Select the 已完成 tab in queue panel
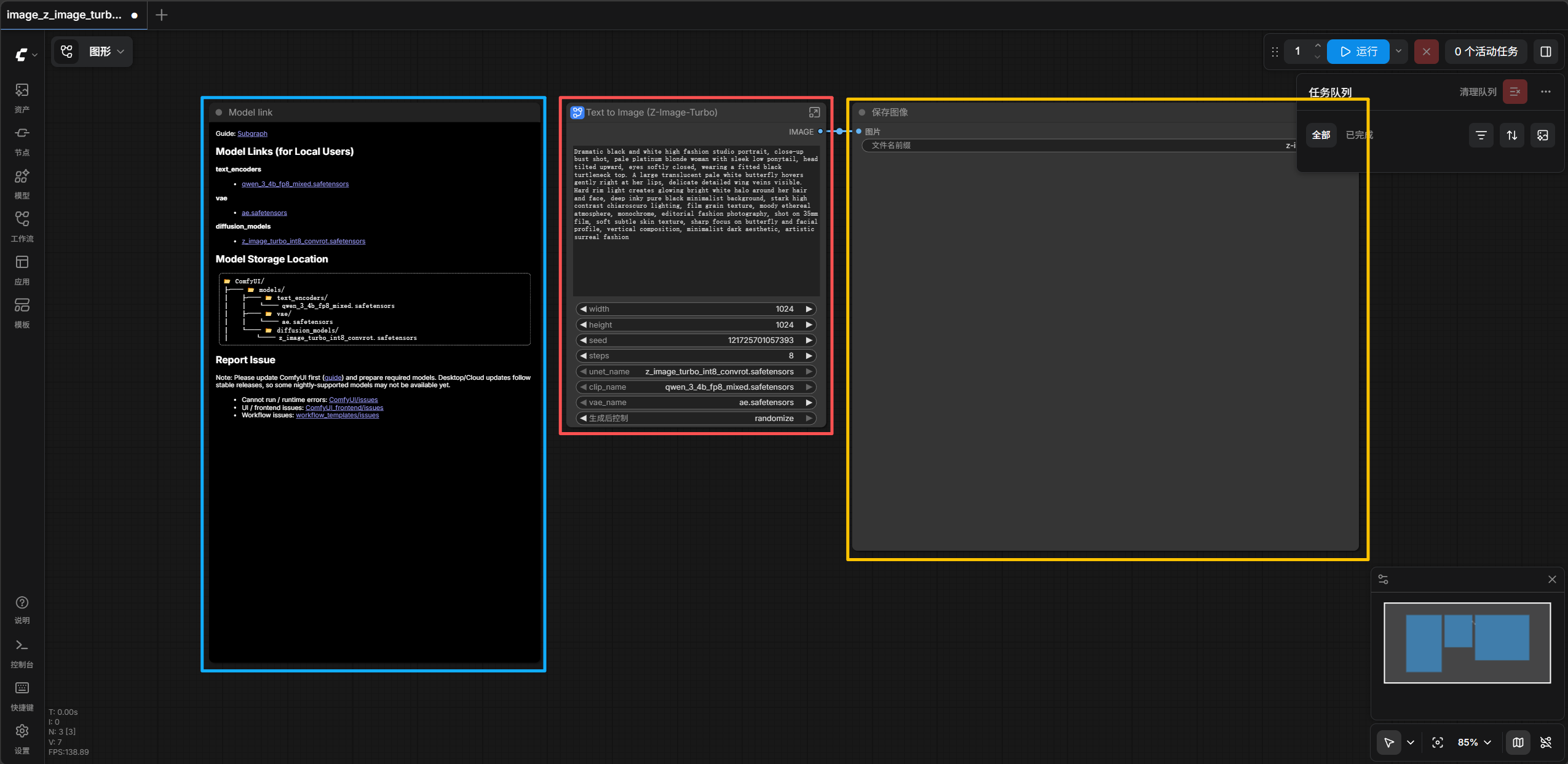 [1360, 135]
